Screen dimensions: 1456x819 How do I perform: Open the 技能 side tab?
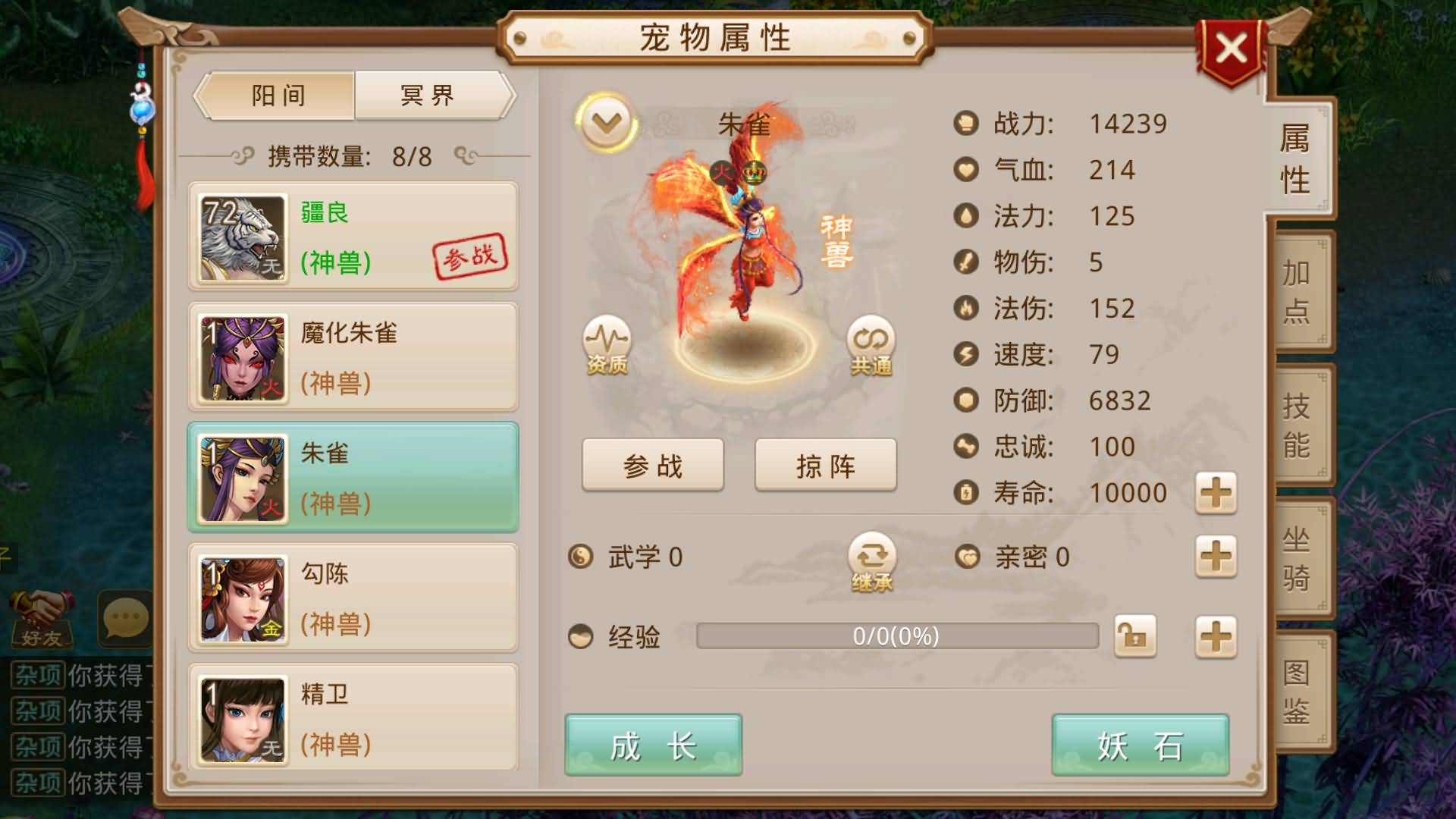[x=1298, y=425]
